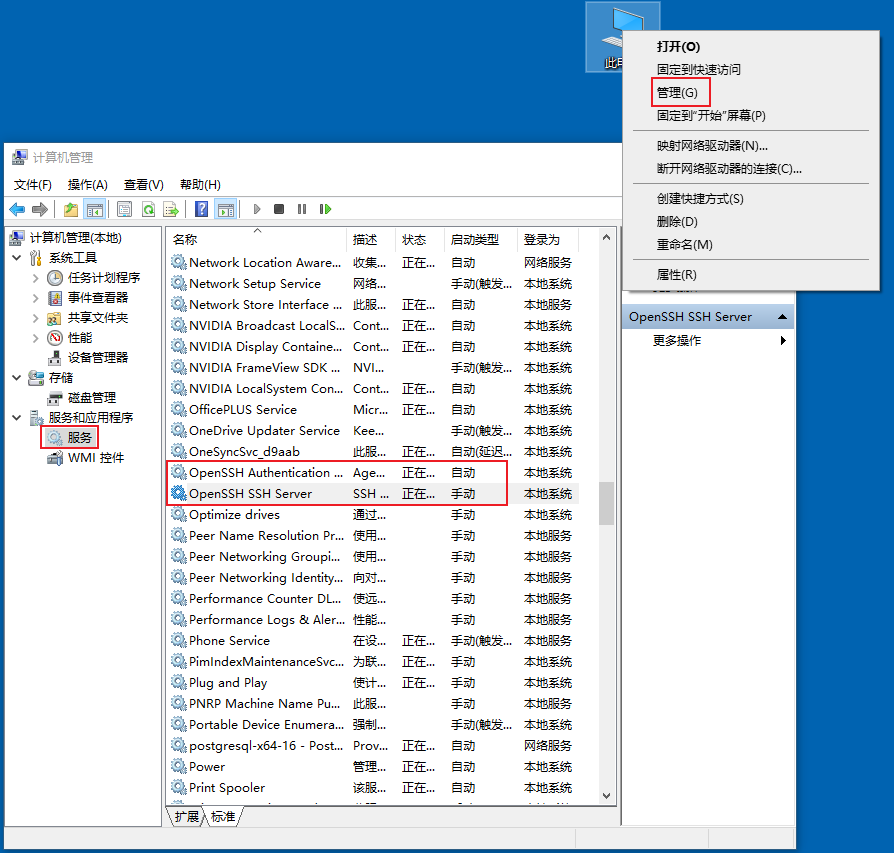The height and width of the screenshot is (853, 894).
Task: Select 任务计划程序 in the tree
Action: pyautogui.click(x=104, y=278)
